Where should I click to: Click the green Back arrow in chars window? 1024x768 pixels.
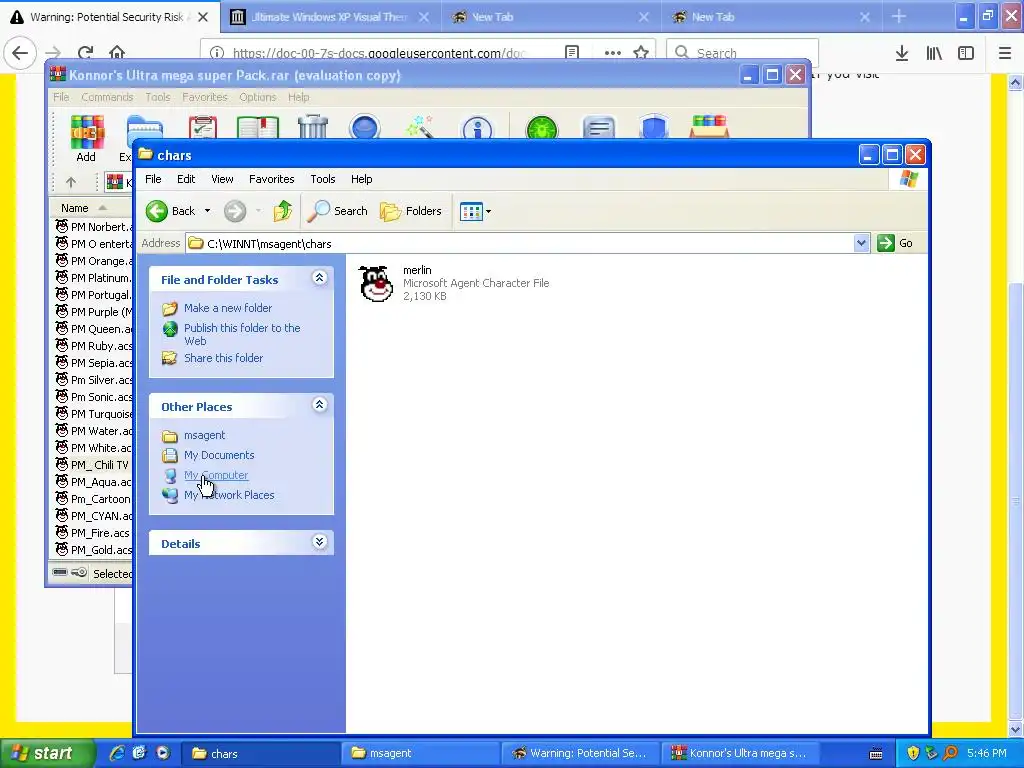click(157, 211)
